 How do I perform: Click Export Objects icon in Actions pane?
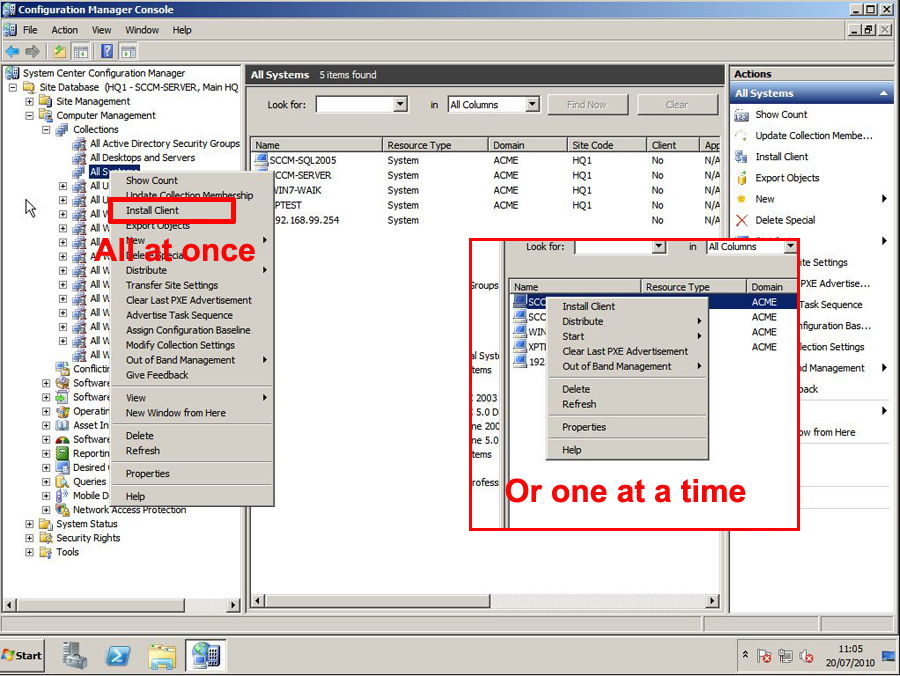click(742, 178)
